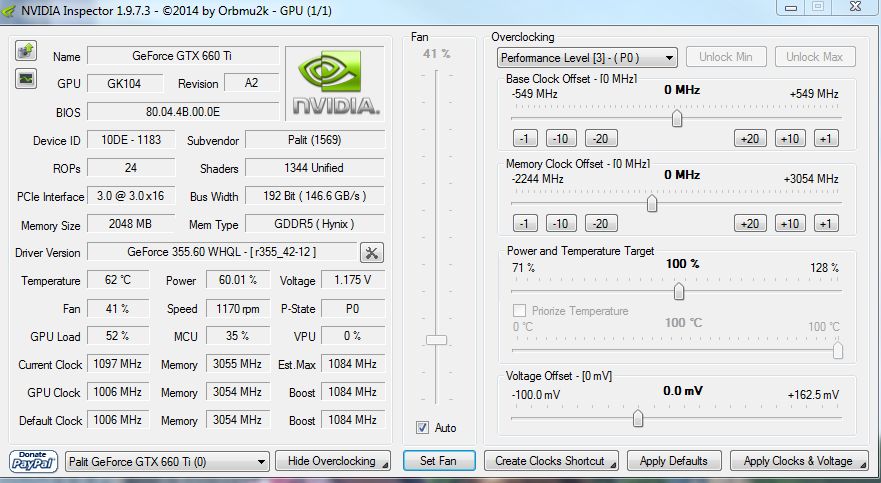
Task: Click the Driver Version field
Action: pos(222,252)
